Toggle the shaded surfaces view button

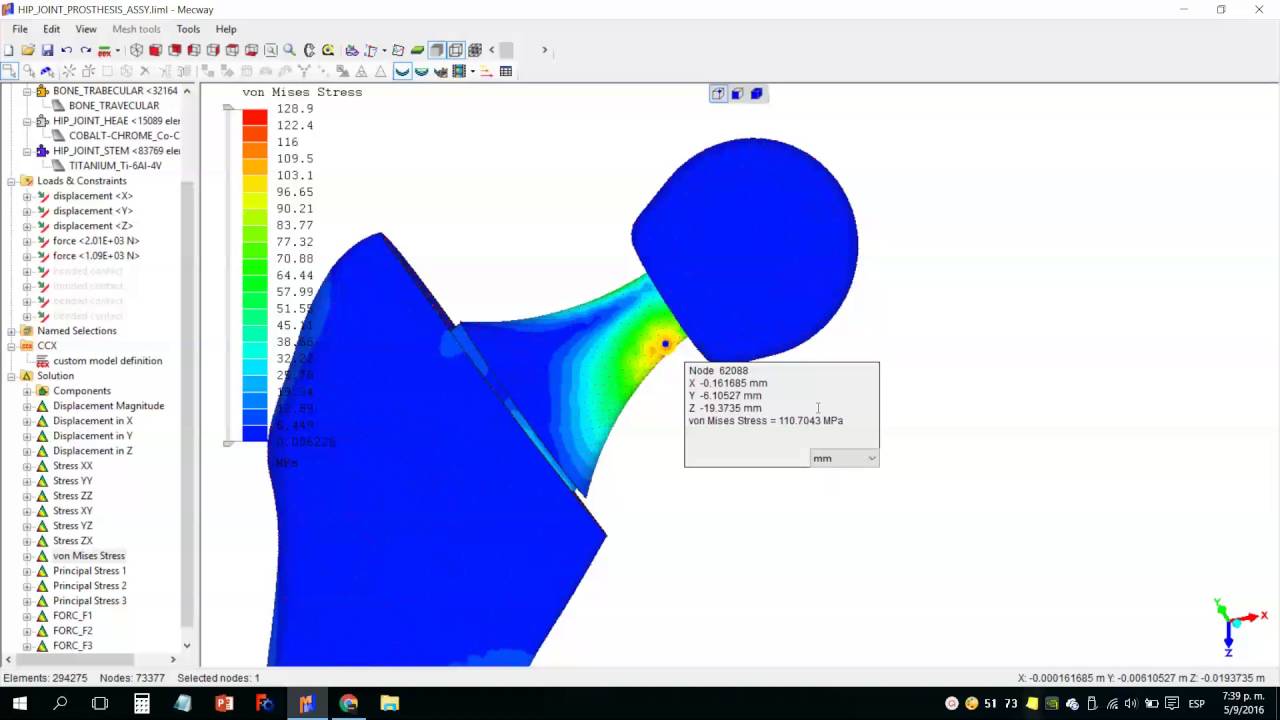click(x=436, y=50)
